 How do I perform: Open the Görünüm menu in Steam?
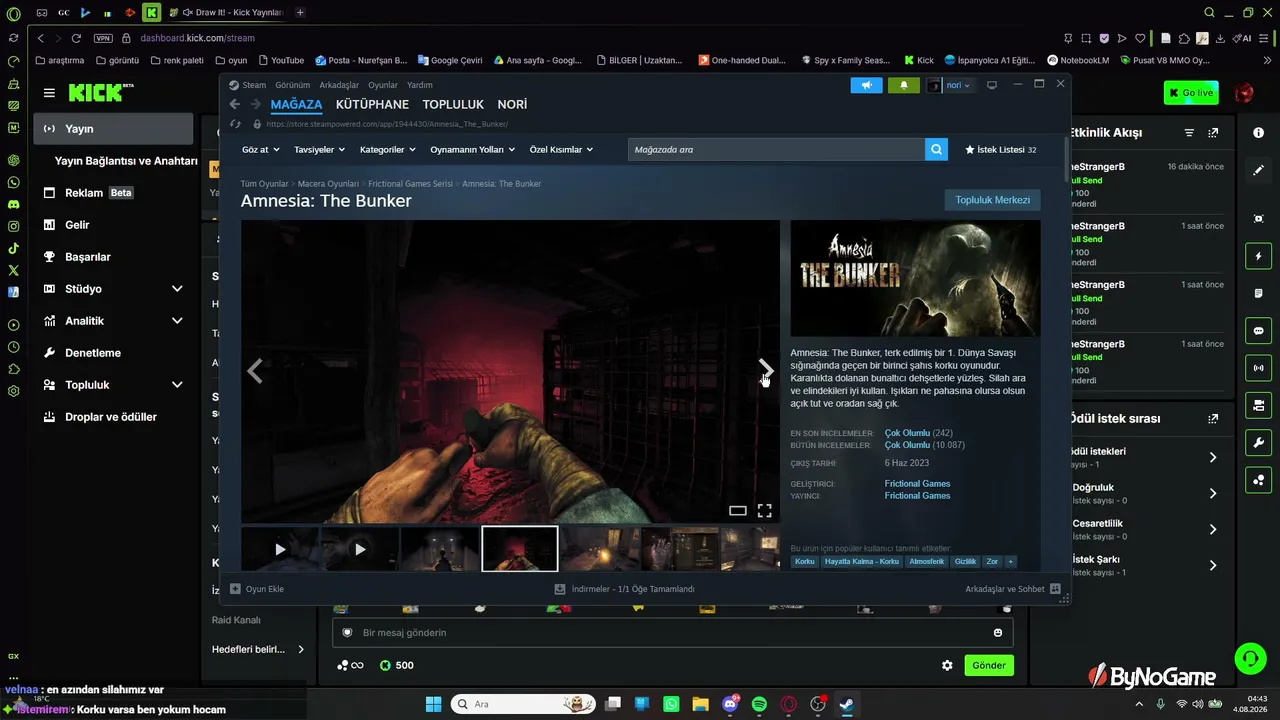click(293, 85)
